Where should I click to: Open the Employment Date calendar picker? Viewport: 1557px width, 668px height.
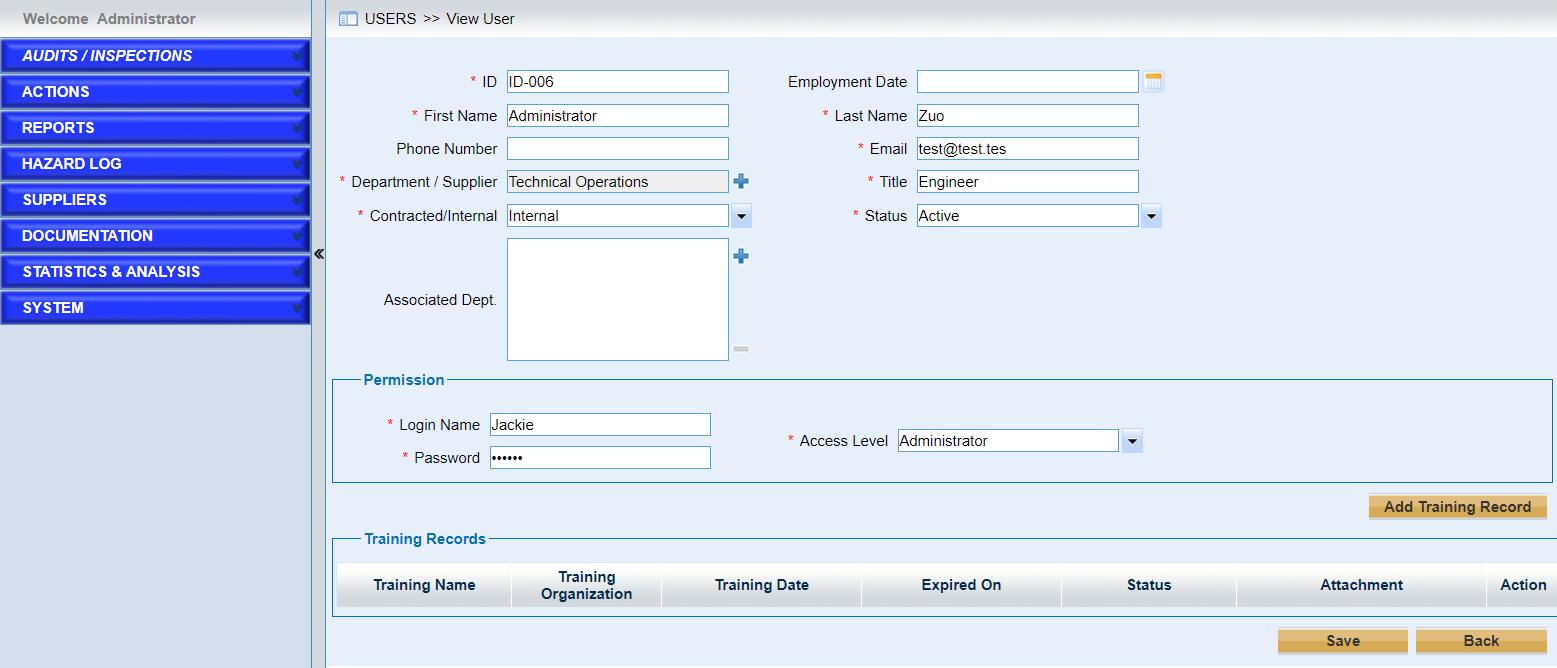point(1153,82)
